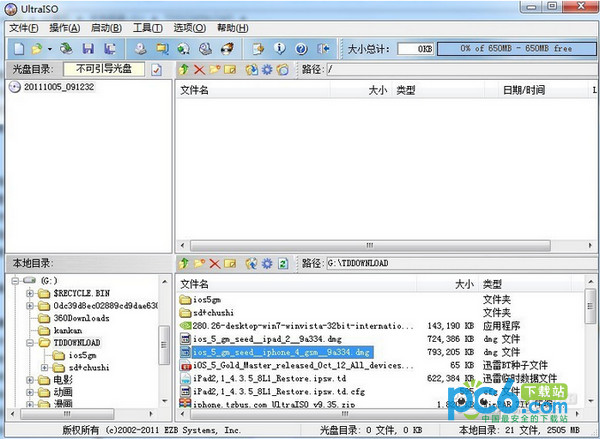
Task: Click the New image toolbar icon
Action: 19,49
